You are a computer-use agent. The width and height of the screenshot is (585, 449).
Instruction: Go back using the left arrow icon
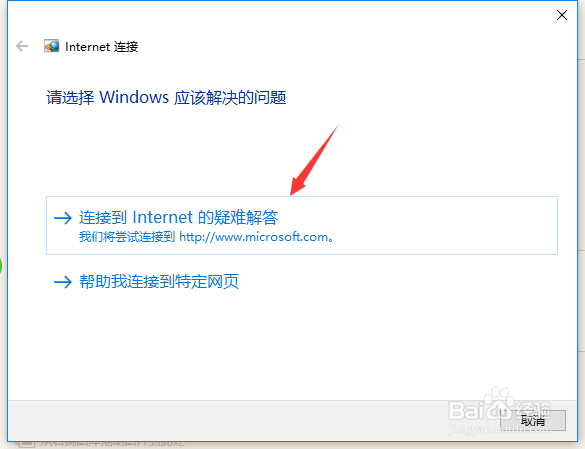pyautogui.click(x=22, y=46)
